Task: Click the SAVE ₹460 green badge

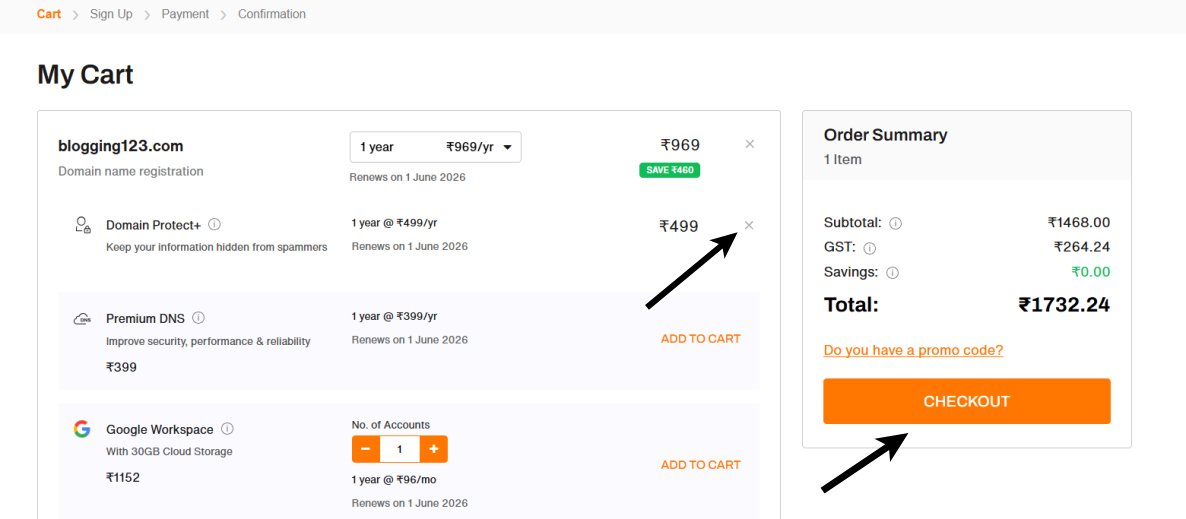Action: [669, 170]
